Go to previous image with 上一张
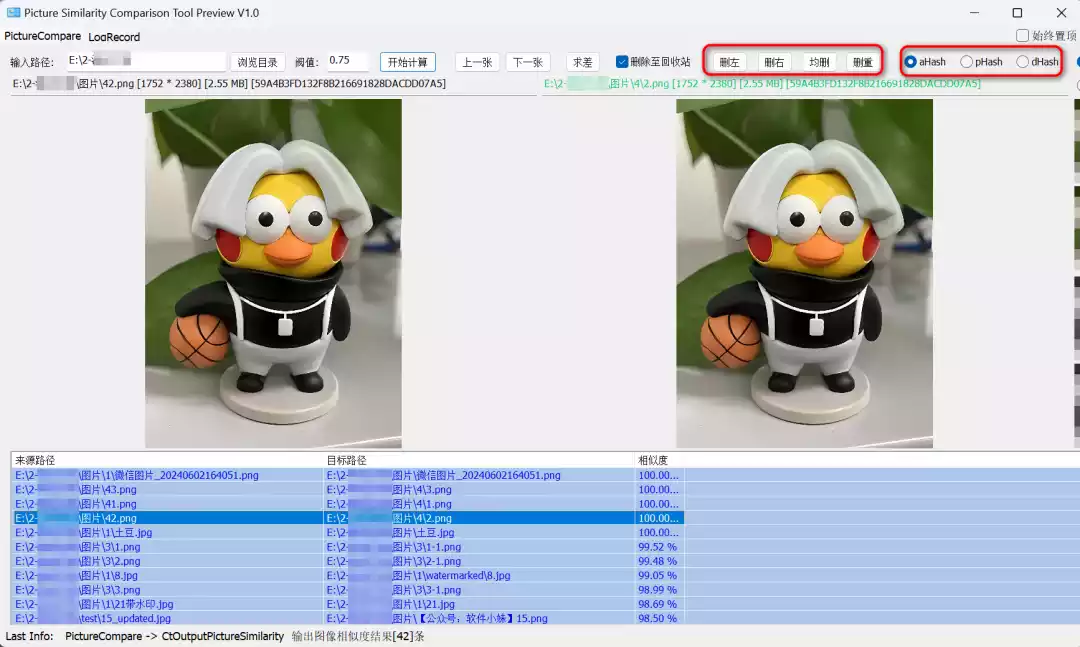This screenshot has width=1080, height=647. pos(477,62)
